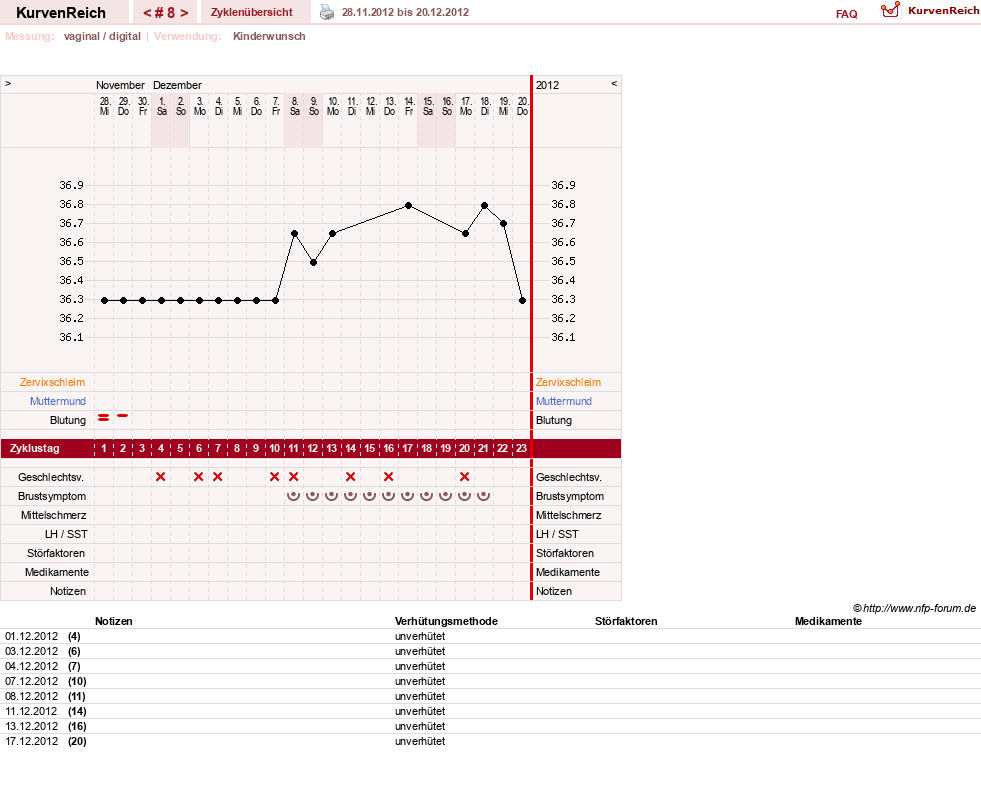Image resolution: width=981 pixels, height=800 pixels.
Task: Click the Geschlechtsv. X mark on cycle day 14
Action: (x=350, y=477)
